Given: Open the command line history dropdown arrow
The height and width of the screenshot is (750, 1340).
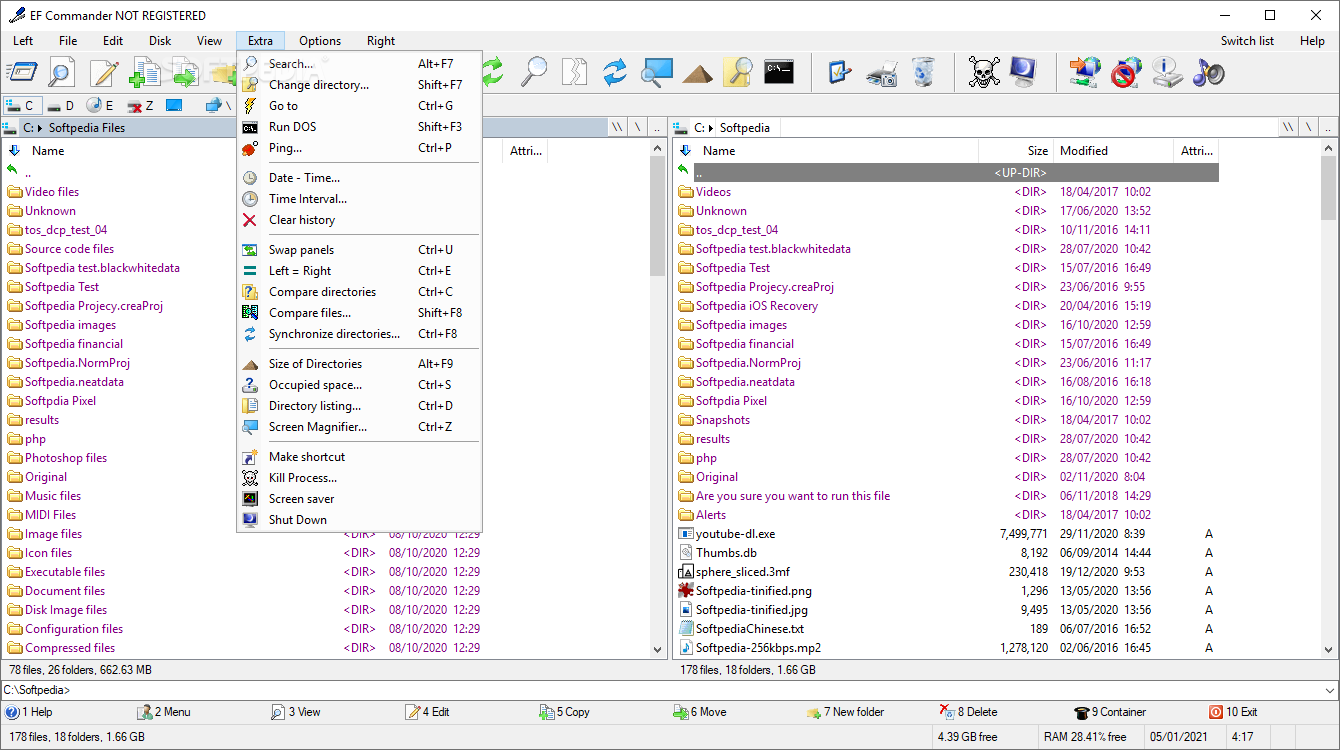Looking at the screenshot, I should click(x=1329, y=690).
